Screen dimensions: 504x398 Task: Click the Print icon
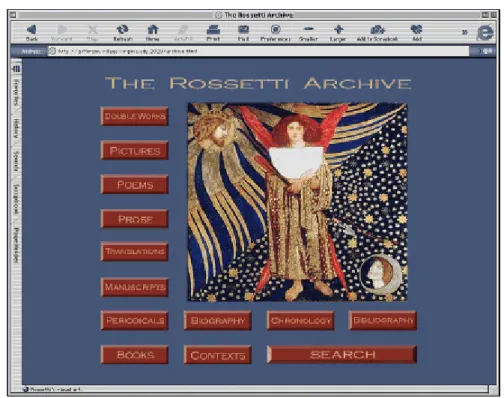pyautogui.click(x=213, y=30)
